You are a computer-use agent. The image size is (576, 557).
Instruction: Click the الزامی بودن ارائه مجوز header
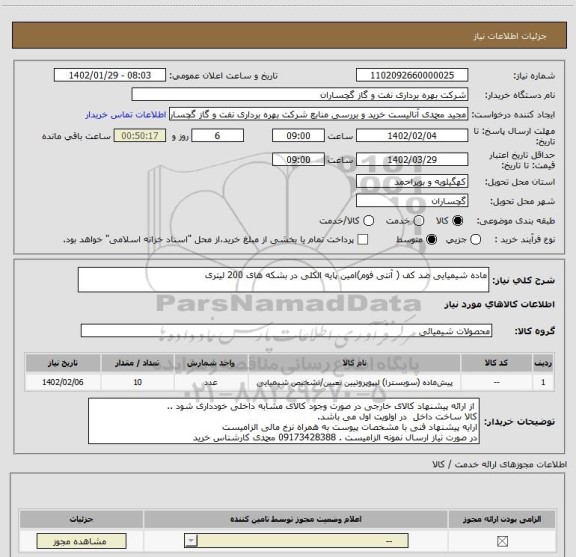coord(502,519)
